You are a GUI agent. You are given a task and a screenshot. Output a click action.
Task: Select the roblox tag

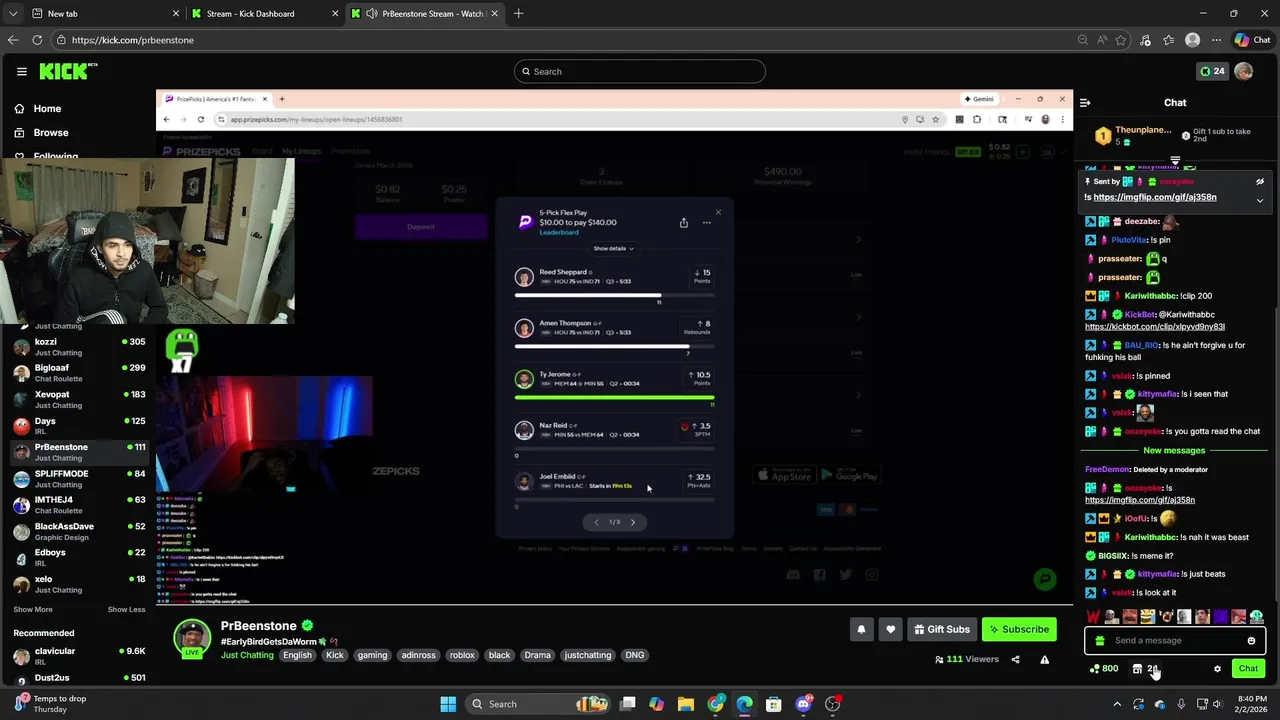pos(462,655)
